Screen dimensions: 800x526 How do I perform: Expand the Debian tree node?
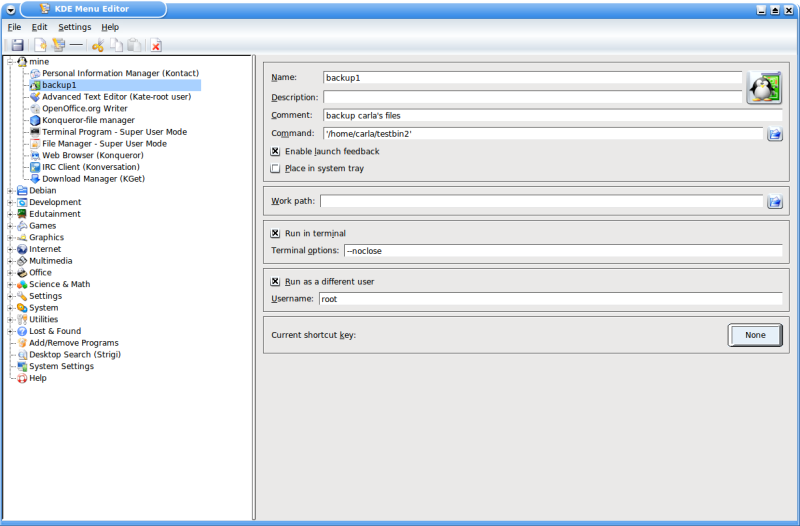tap(10, 190)
